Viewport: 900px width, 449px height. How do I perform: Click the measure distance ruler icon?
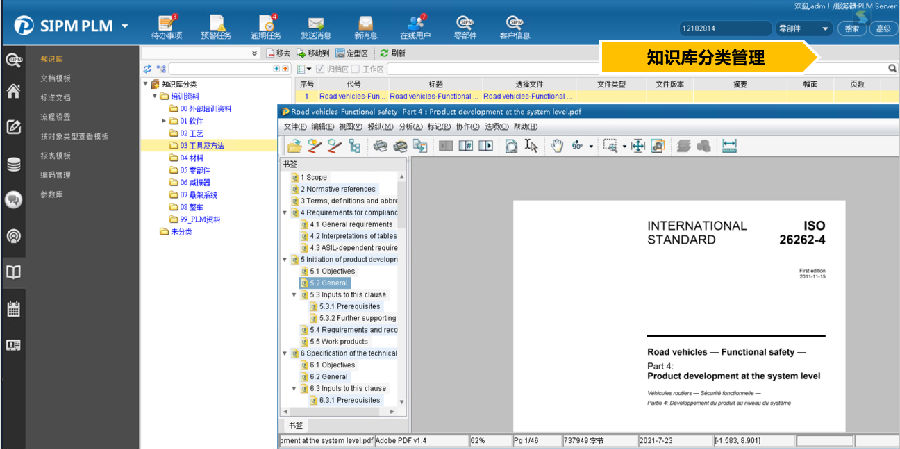(729, 146)
